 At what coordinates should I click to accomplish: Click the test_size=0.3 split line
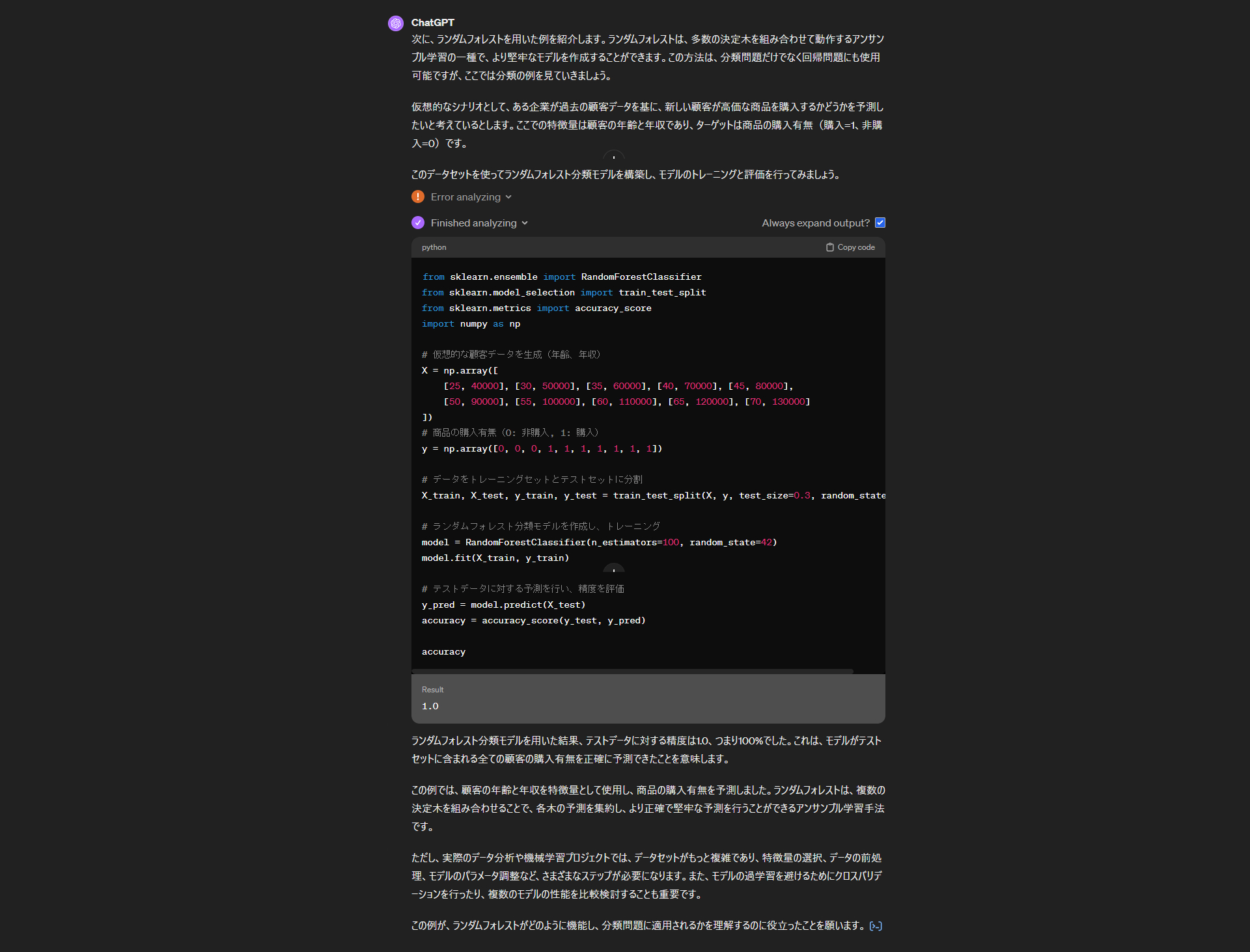pyautogui.click(x=653, y=496)
